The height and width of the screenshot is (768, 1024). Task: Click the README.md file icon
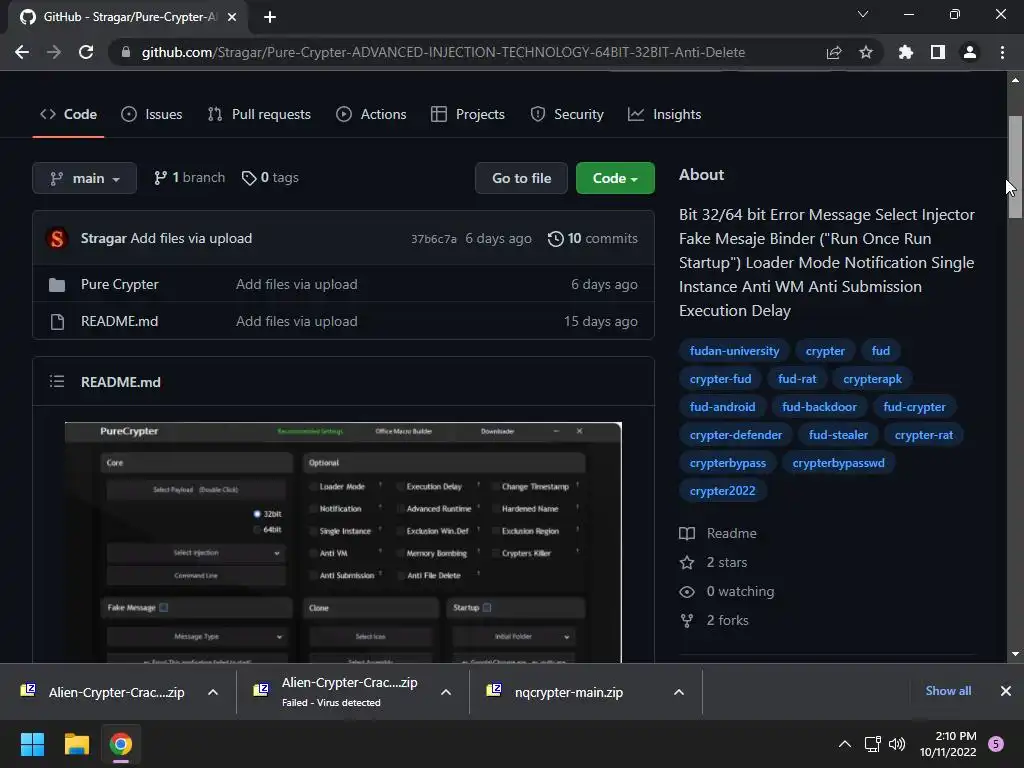(x=57, y=321)
